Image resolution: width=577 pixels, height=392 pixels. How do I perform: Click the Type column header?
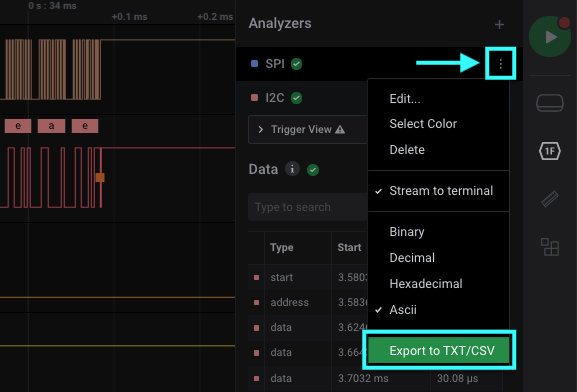pos(282,247)
